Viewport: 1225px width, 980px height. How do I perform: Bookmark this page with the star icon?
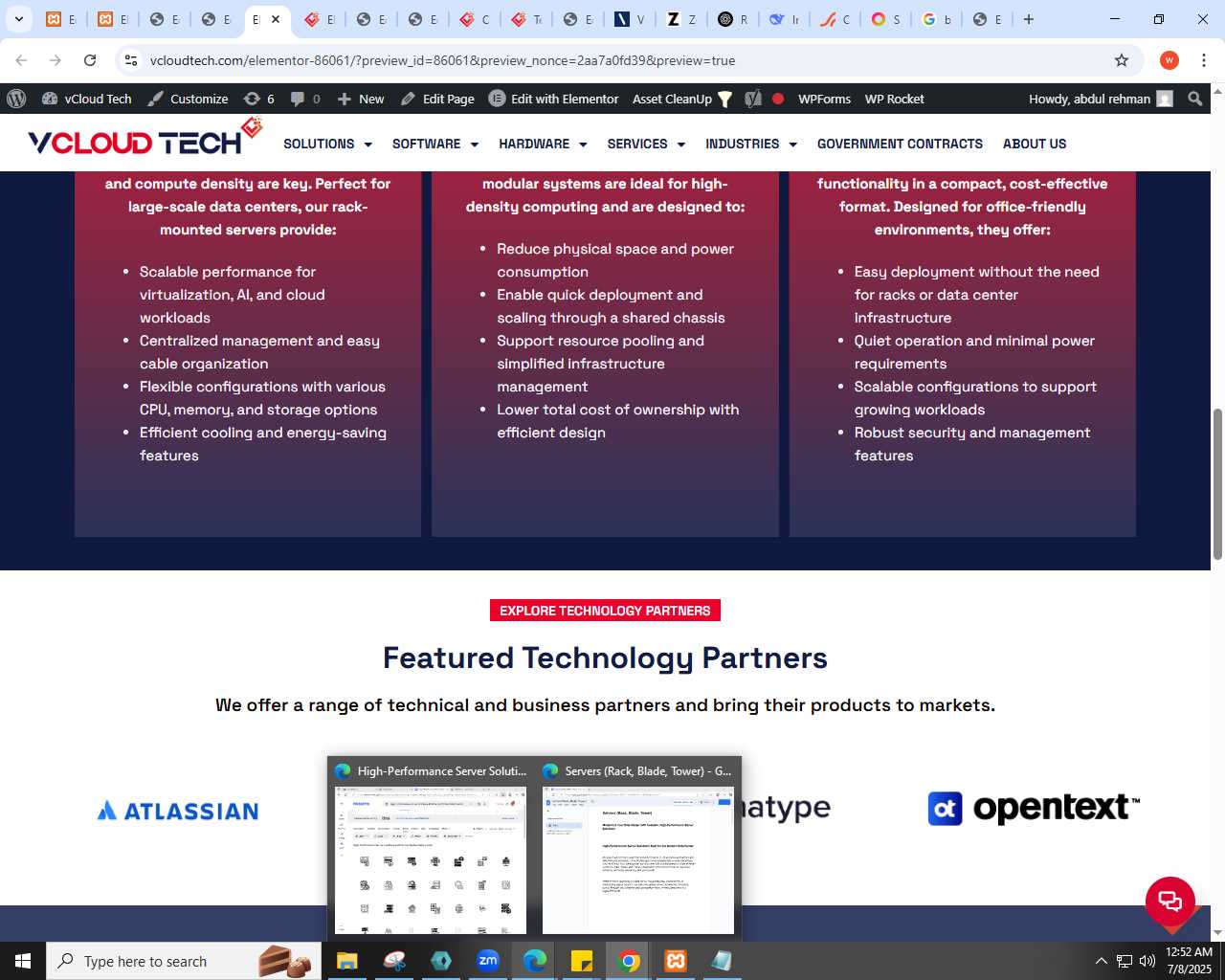coord(1122,60)
